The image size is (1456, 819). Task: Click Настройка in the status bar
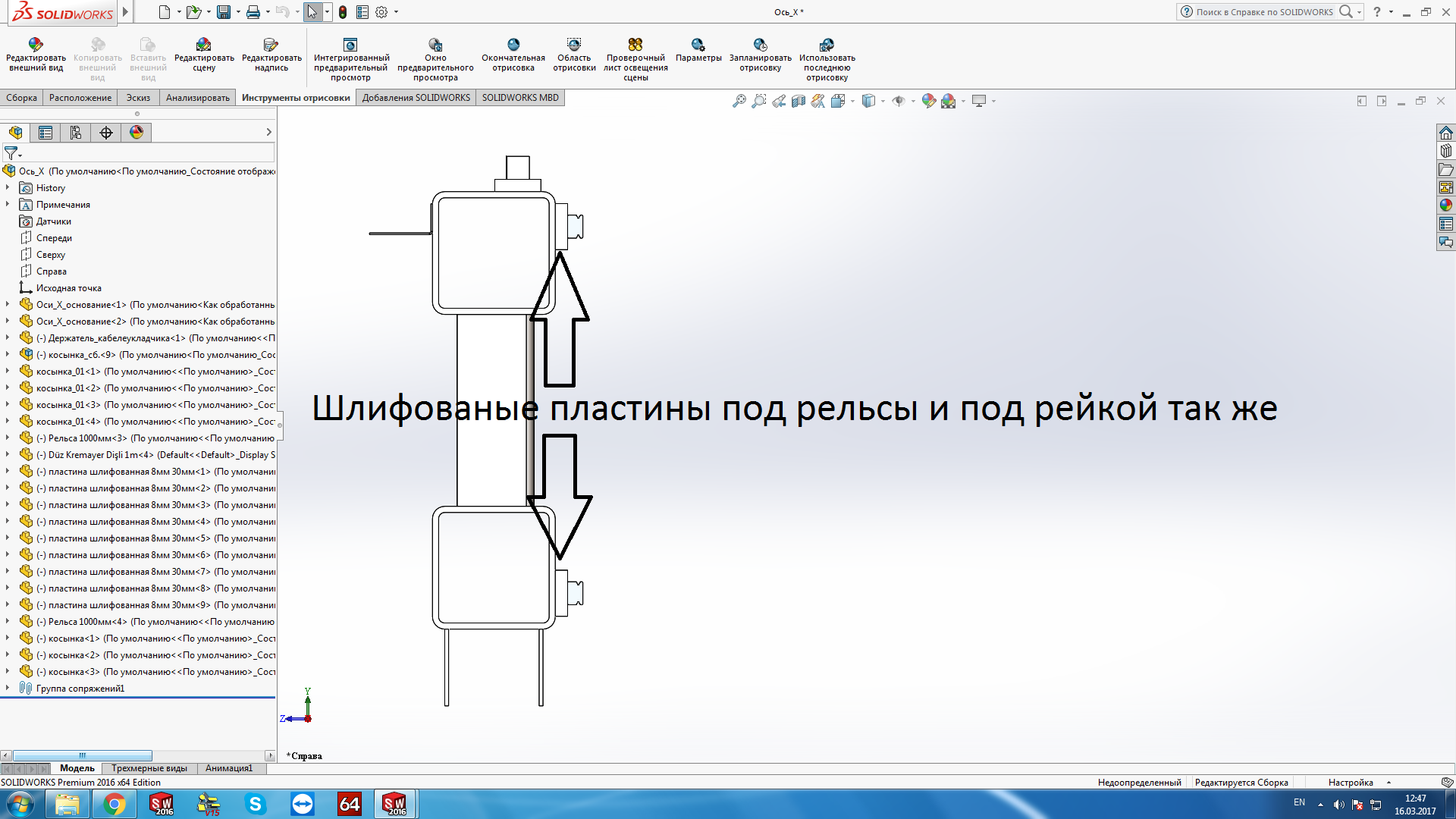click(1351, 783)
